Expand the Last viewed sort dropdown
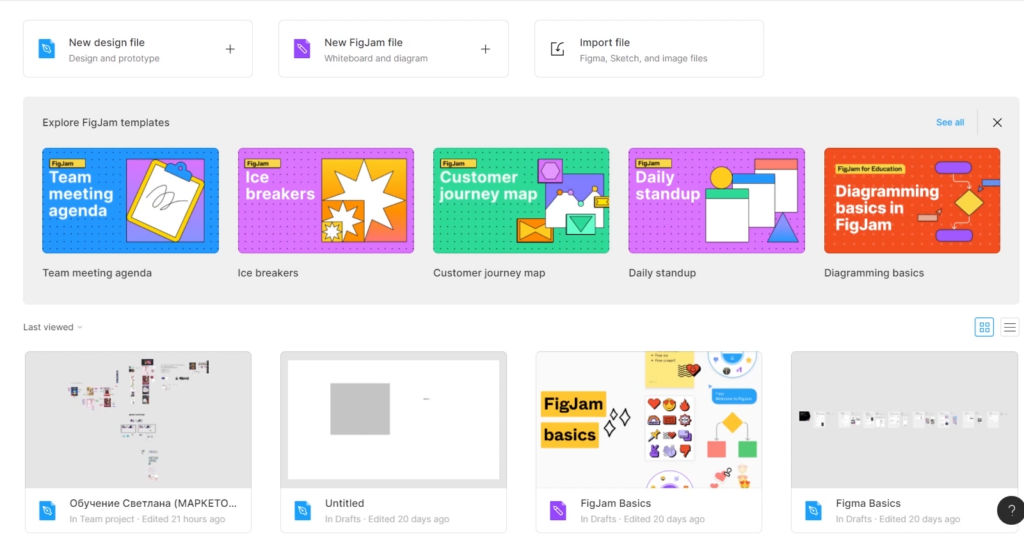This screenshot has height=535, width=1024. coord(53,327)
